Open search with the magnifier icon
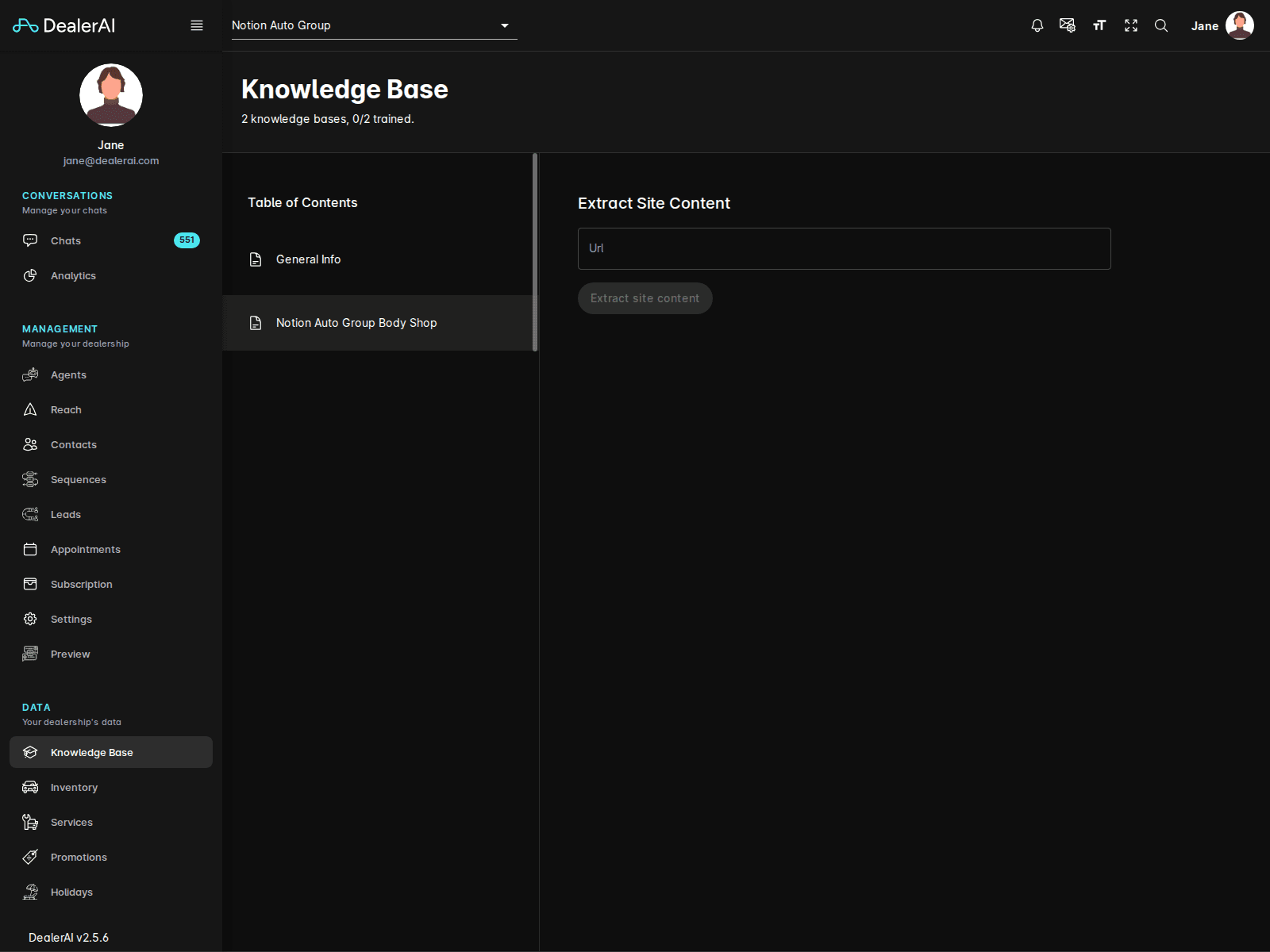The height and width of the screenshot is (952, 1270). [x=1161, y=25]
